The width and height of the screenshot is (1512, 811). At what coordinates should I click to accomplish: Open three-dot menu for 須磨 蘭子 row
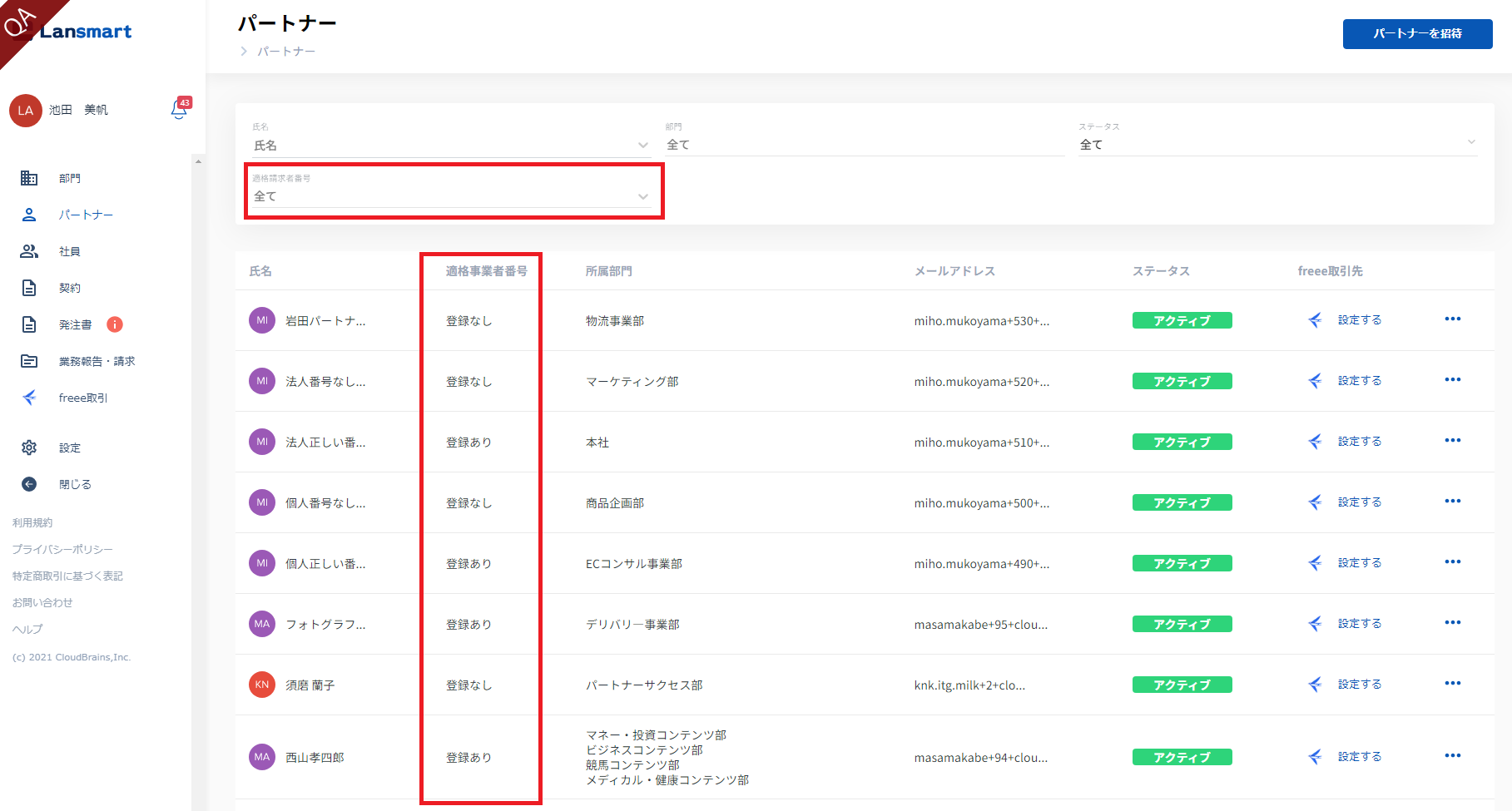[1452, 684]
